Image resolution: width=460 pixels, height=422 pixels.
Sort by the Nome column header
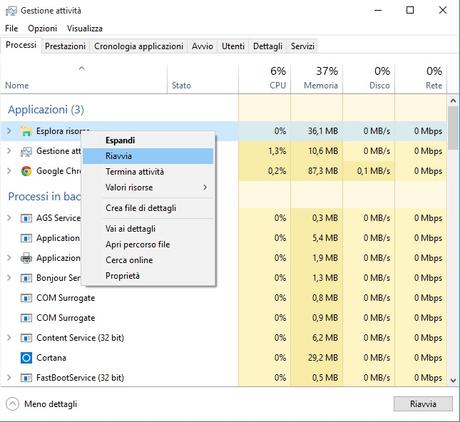click(83, 79)
